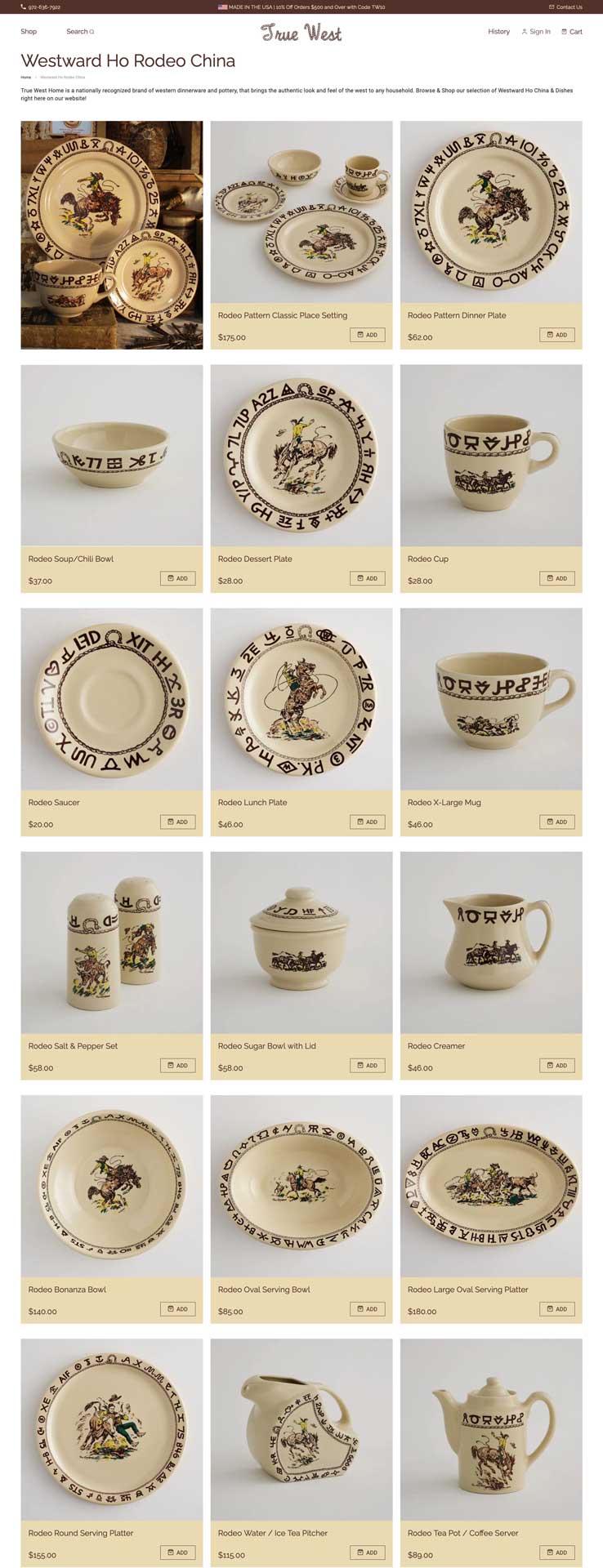Add Rodeo Creamer to cart
Image resolution: width=603 pixels, height=1568 pixels.
tap(557, 1065)
